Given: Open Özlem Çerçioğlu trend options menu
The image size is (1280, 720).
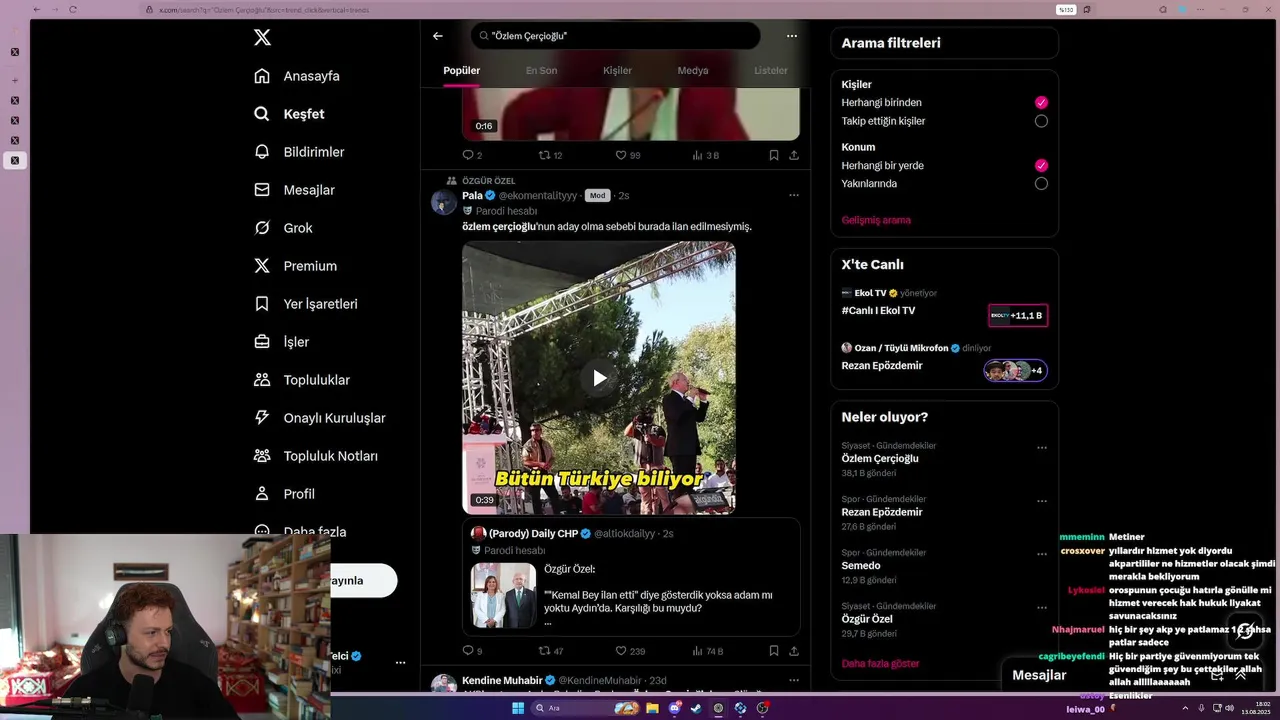Looking at the screenshot, I should point(1042,448).
